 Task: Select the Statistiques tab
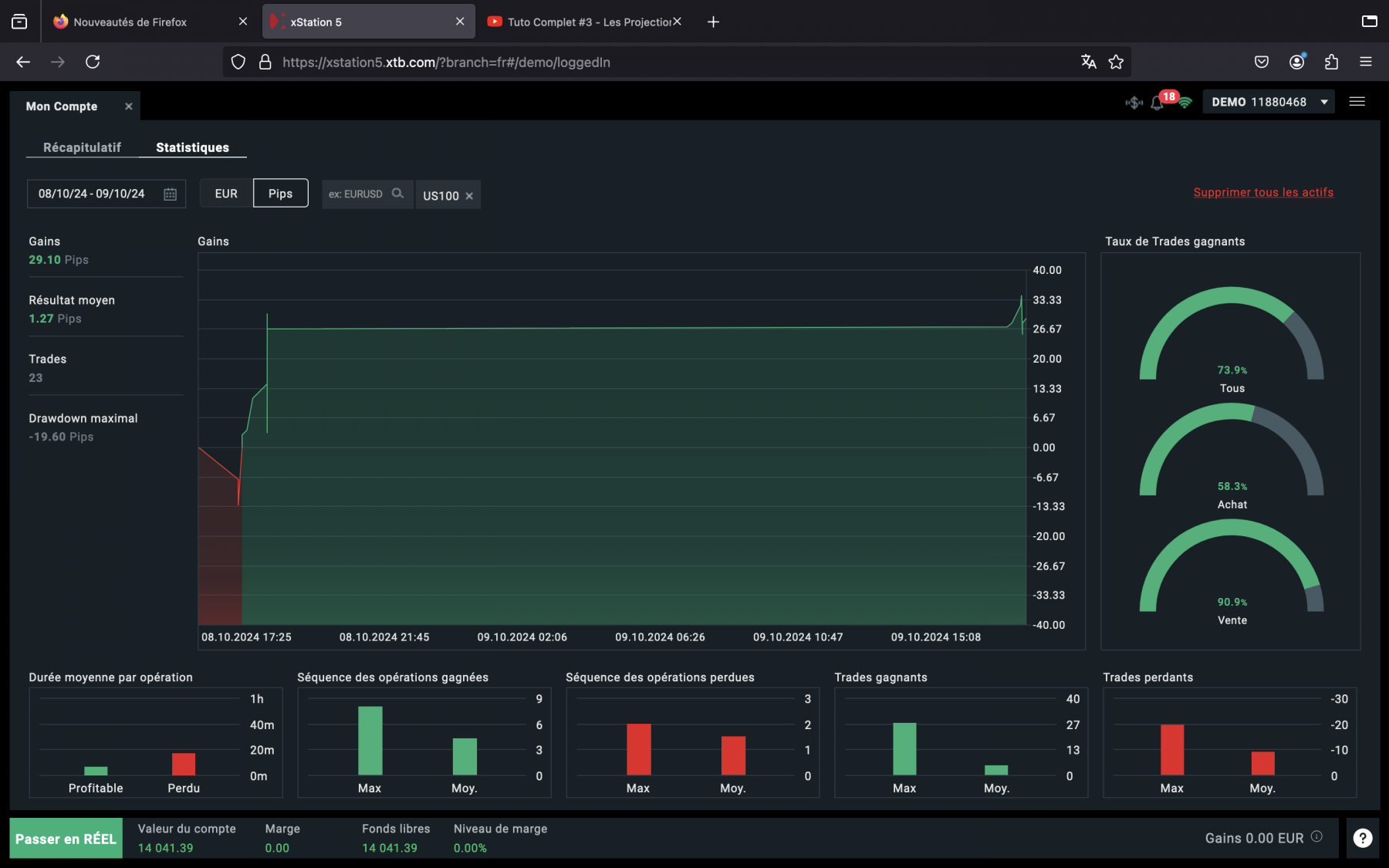click(x=192, y=147)
